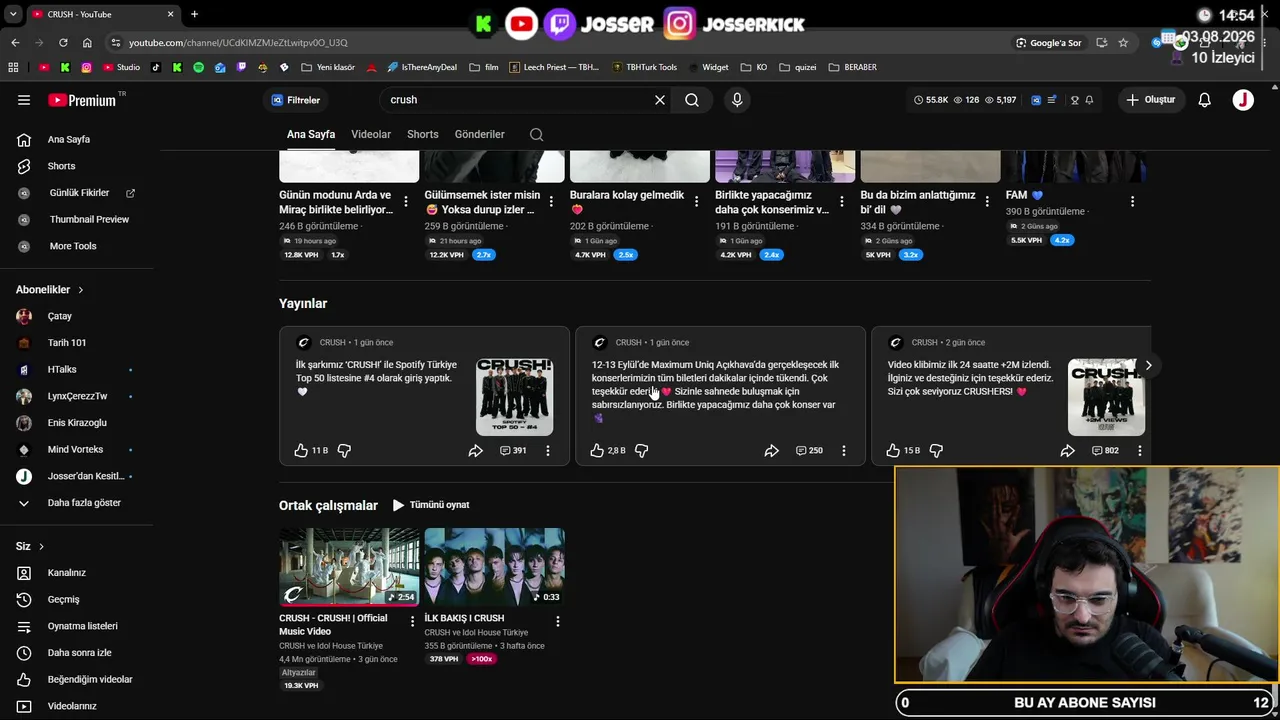This screenshot has width=1280, height=720.
Task: Open the 'Yeni klasör' bookmark folder
Action: [327, 68]
